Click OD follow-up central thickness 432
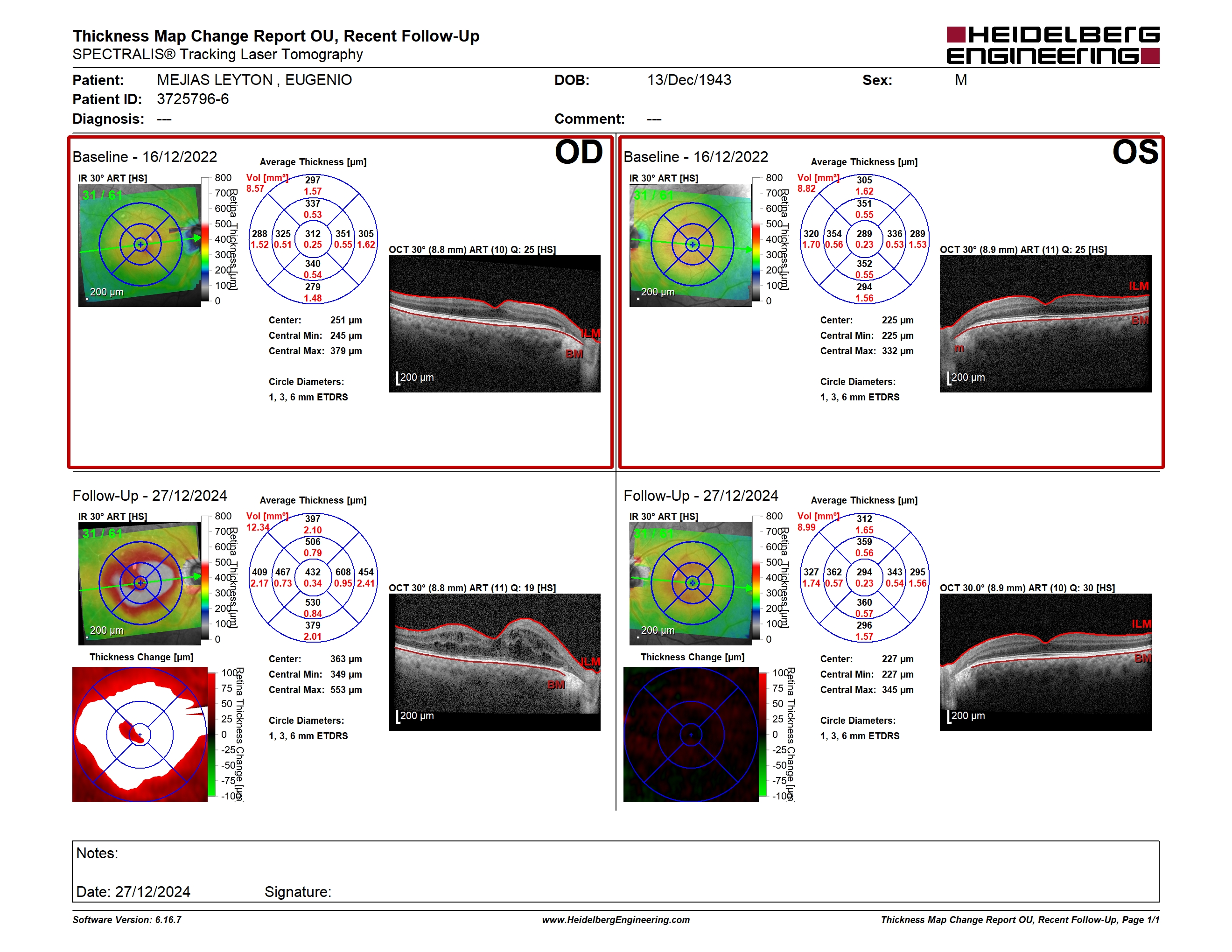This screenshot has height=952, width=1232. coord(313,572)
